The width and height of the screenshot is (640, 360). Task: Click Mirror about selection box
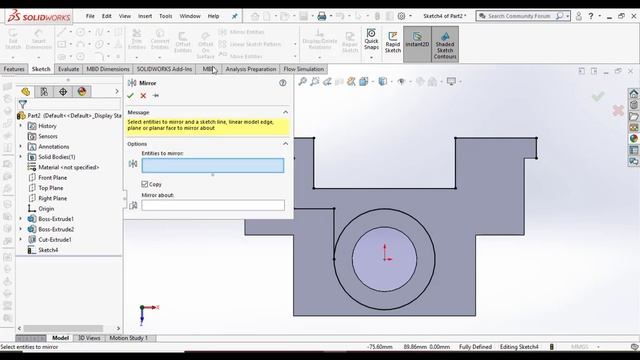tap(213, 205)
